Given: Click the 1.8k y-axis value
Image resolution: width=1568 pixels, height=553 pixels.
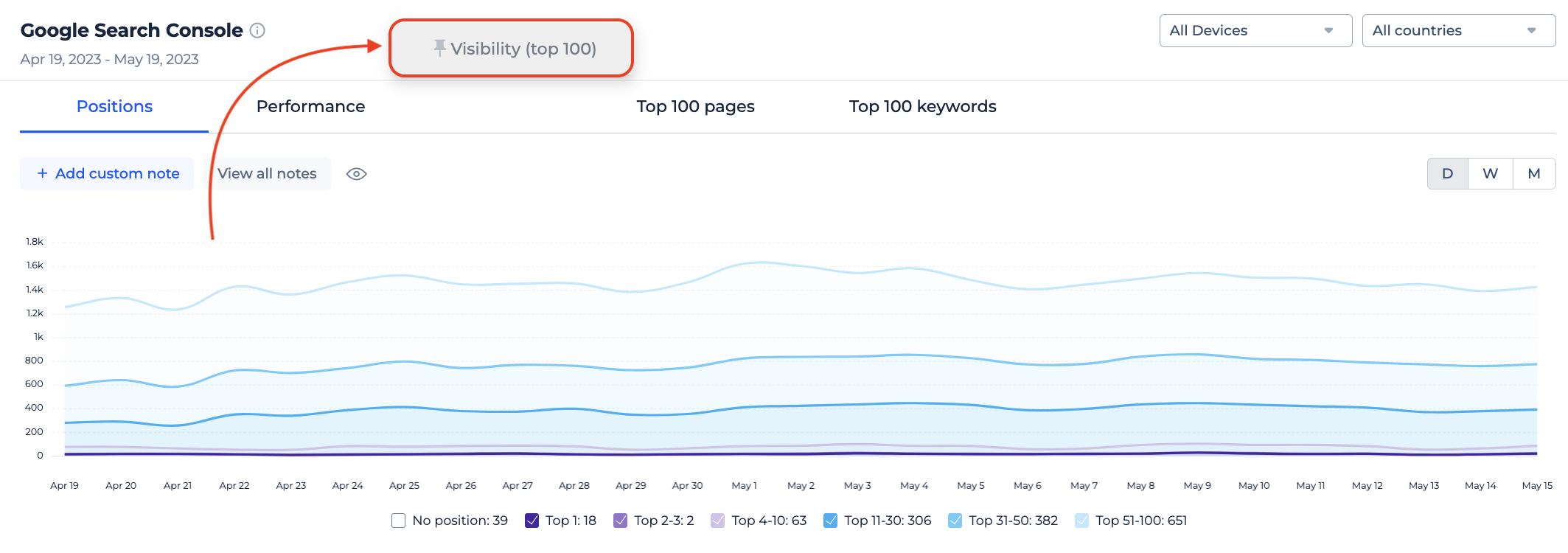Looking at the screenshot, I should point(35,241).
